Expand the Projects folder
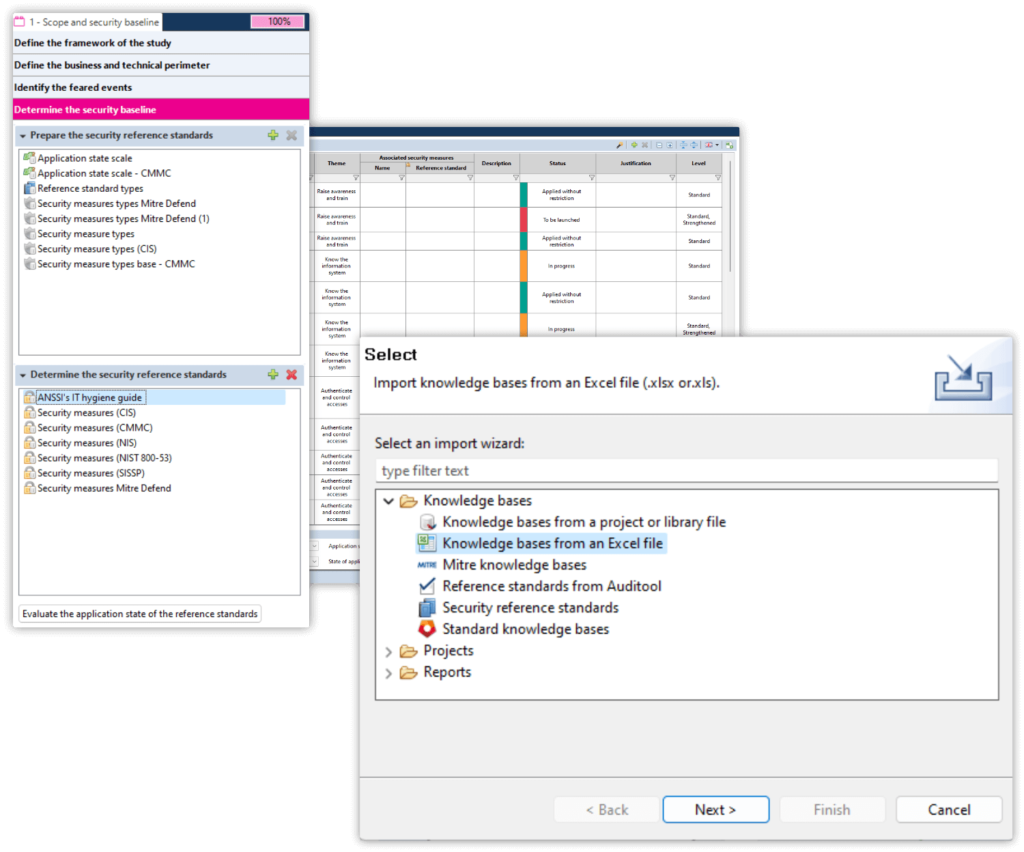Image resolution: width=1024 pixels, height=852 pixels. [x=388, y=651]
